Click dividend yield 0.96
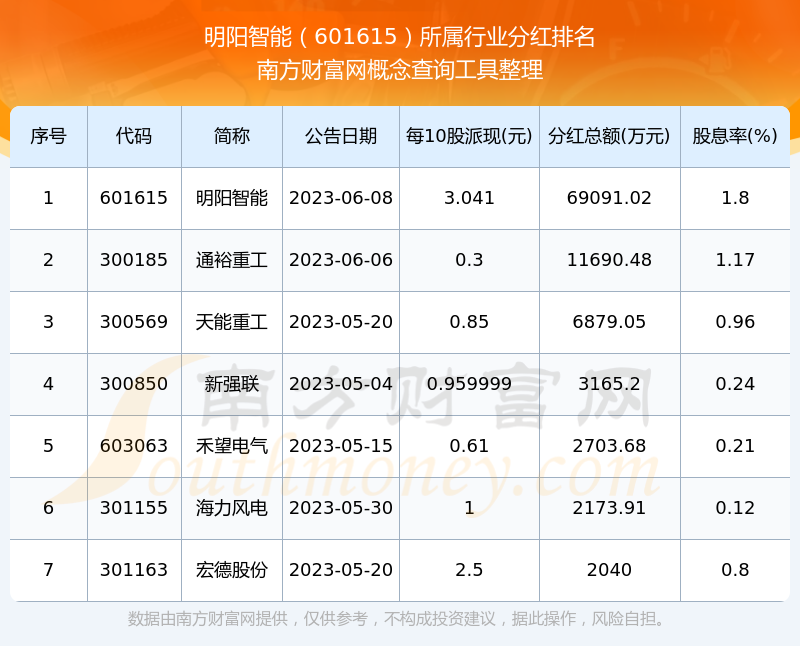The width and height of the screenshot is (800, 646). [x=735, y=322]
